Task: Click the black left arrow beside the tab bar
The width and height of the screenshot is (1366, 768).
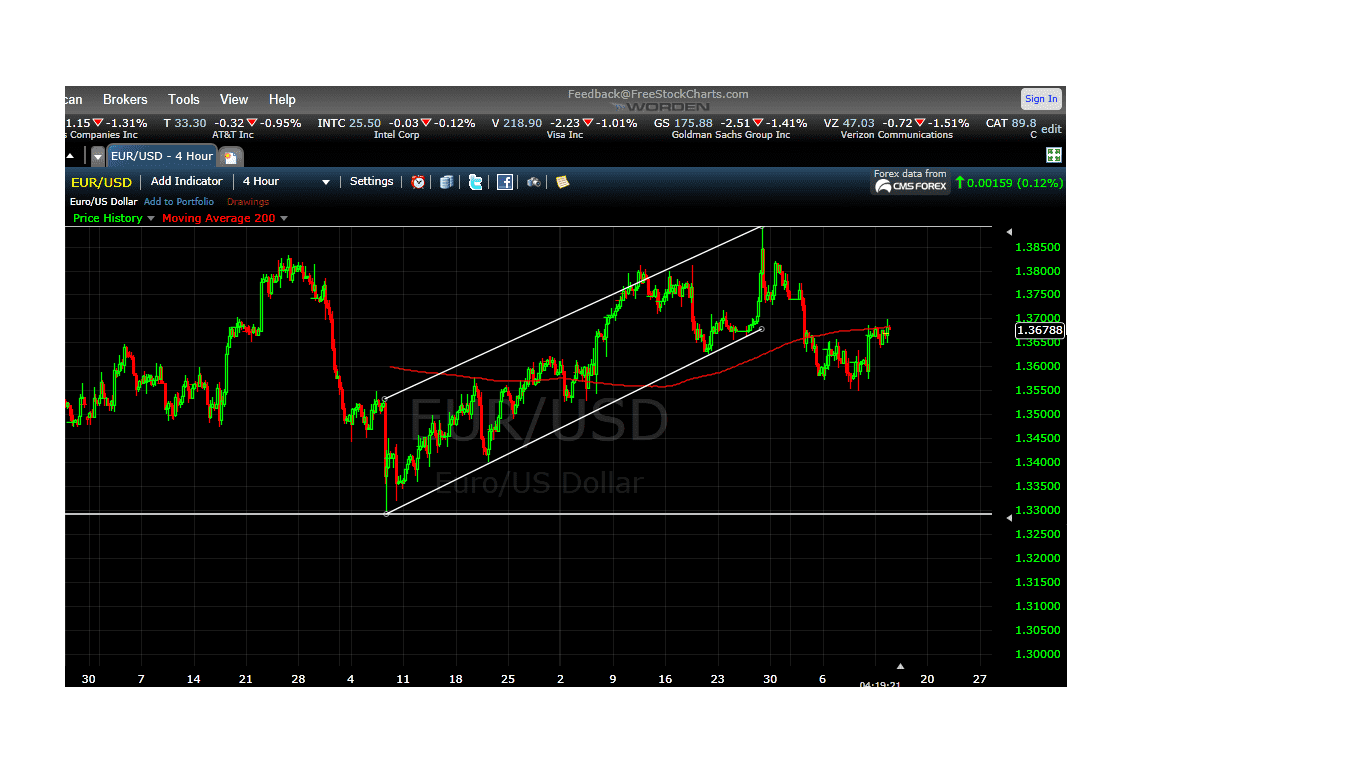Action: click(x=70, y=156)
